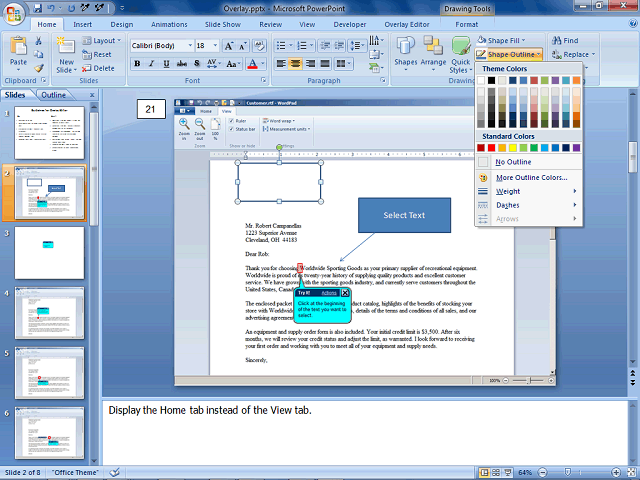Image resolution: width=640 pixels, height=480 pixels.
Task: Pick the red standard color swatch
Action: click(x=491, y=148)
